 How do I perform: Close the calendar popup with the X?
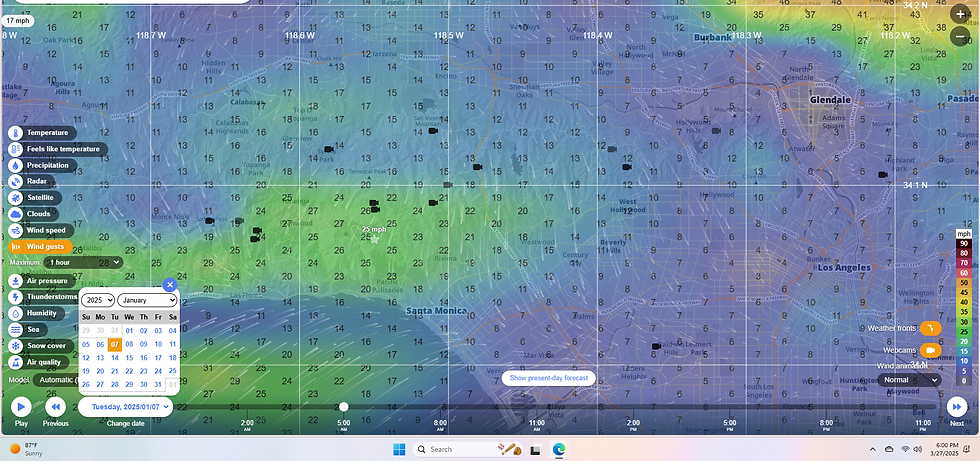[169, 285]
